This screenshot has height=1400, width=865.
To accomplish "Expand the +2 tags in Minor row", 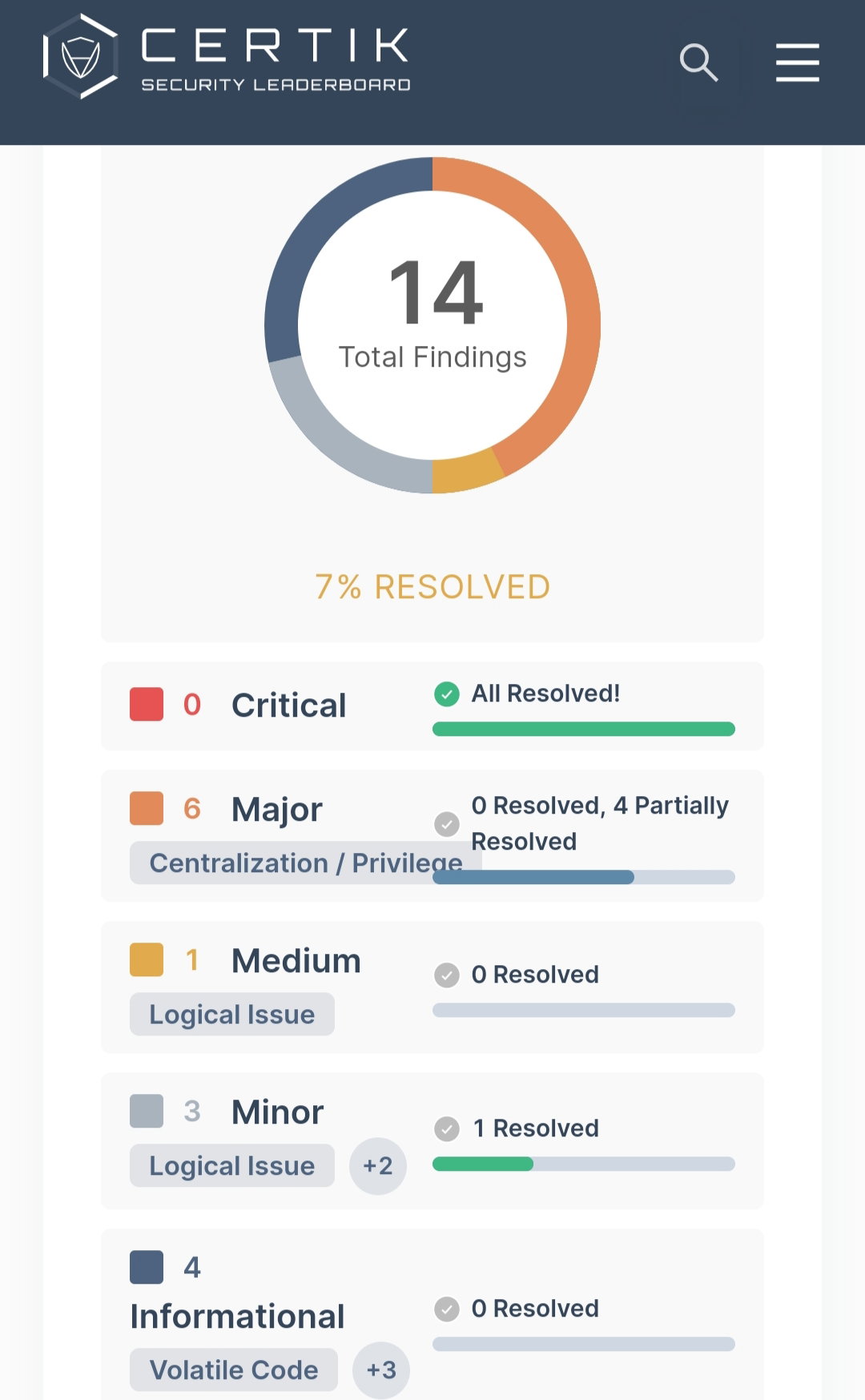I will [x=378, y=1166].
